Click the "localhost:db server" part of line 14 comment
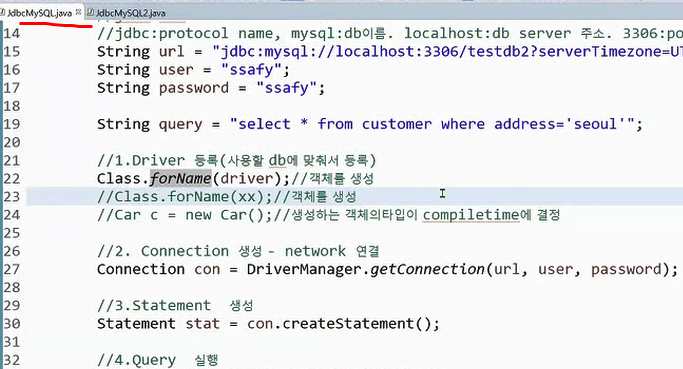 (488, 34)
